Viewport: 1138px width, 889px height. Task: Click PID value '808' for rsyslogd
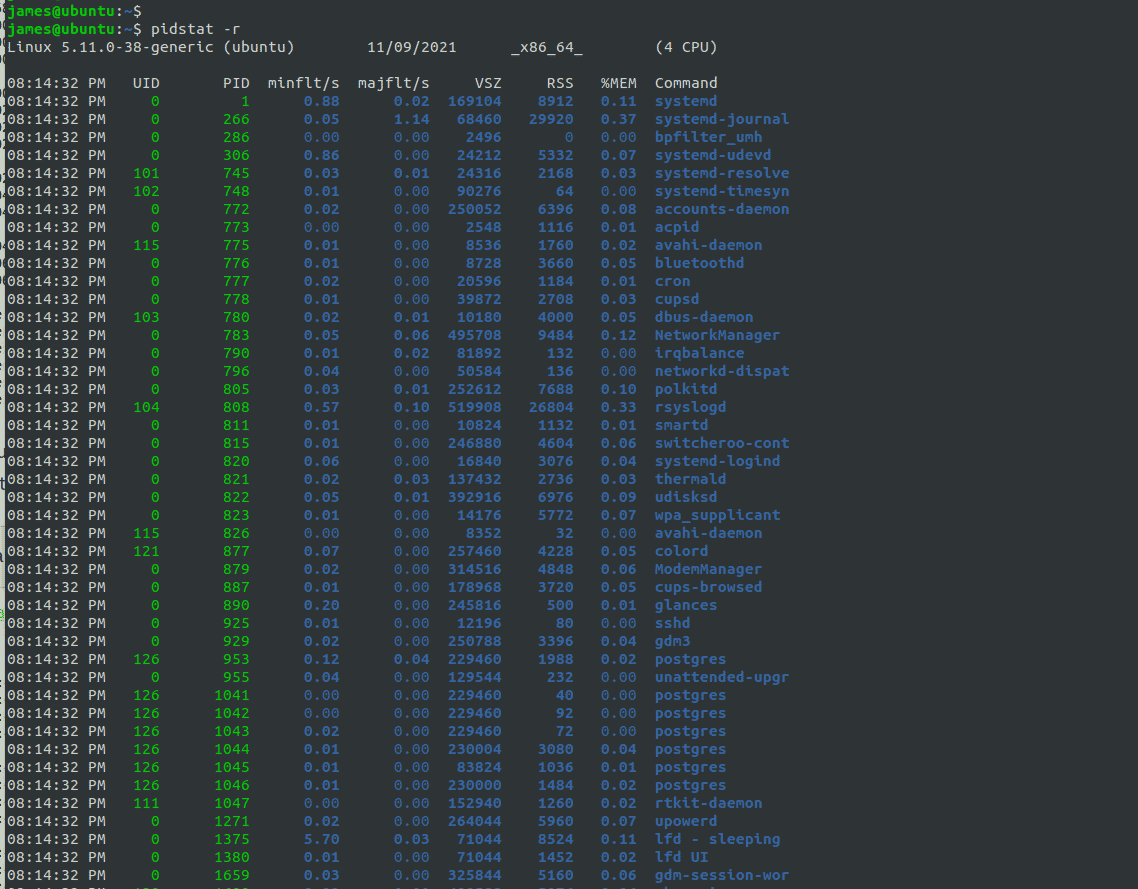click(236, 407)
